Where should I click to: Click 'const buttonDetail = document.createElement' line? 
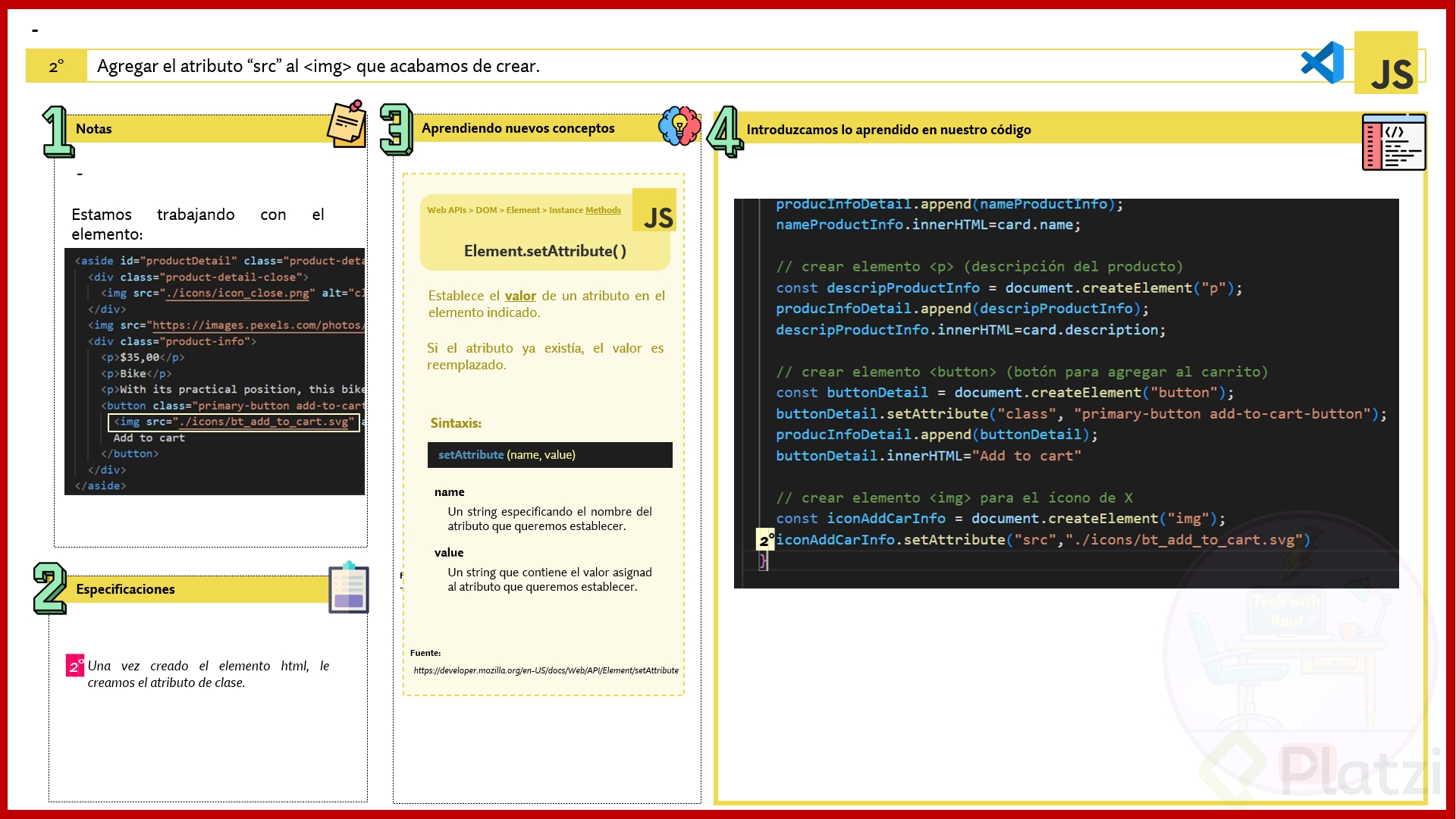tap(1005, 393)
